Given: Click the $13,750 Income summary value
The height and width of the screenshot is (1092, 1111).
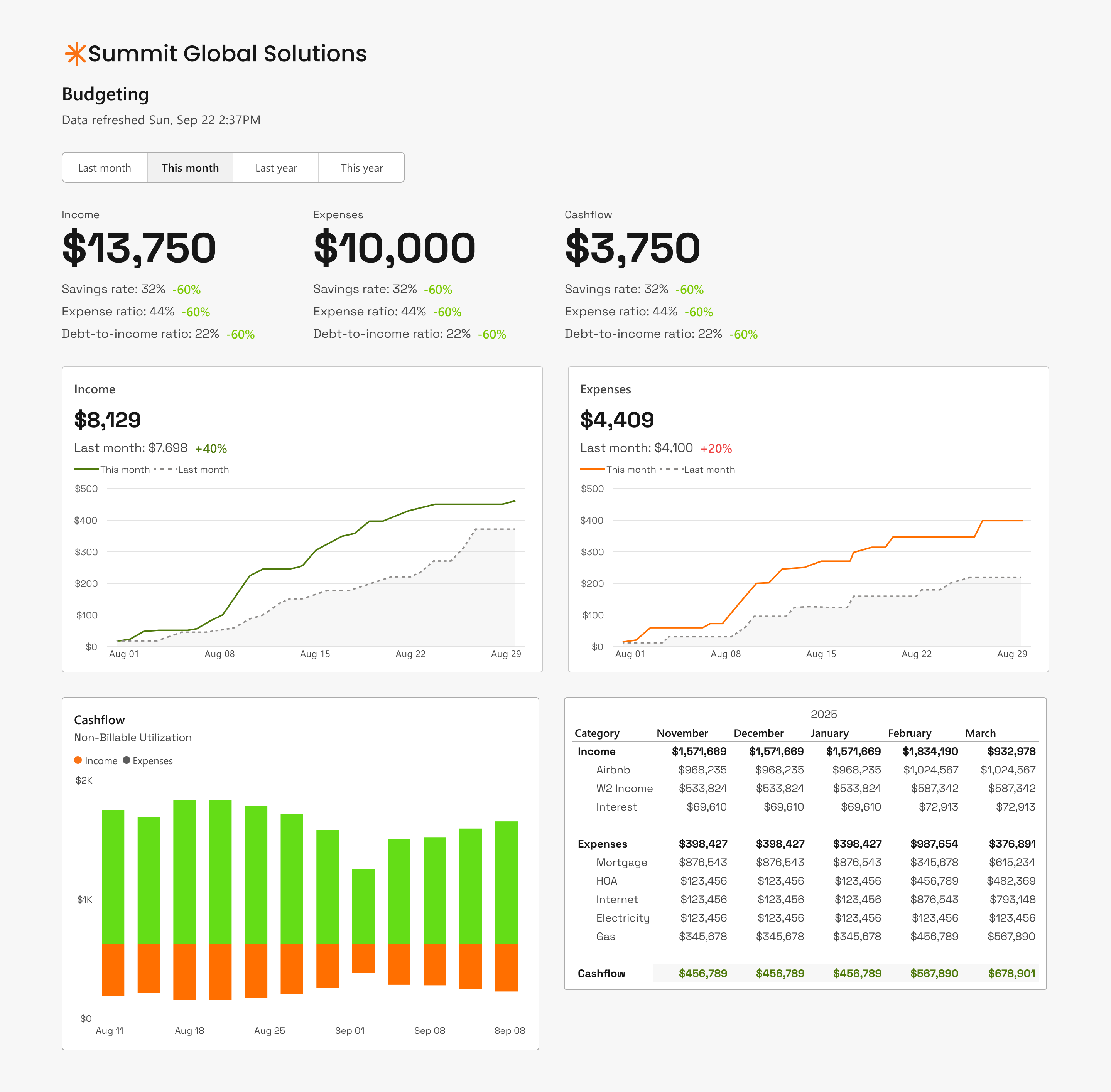Looking at the screenshot, I should pyautogui.click(x=139, y=247).
